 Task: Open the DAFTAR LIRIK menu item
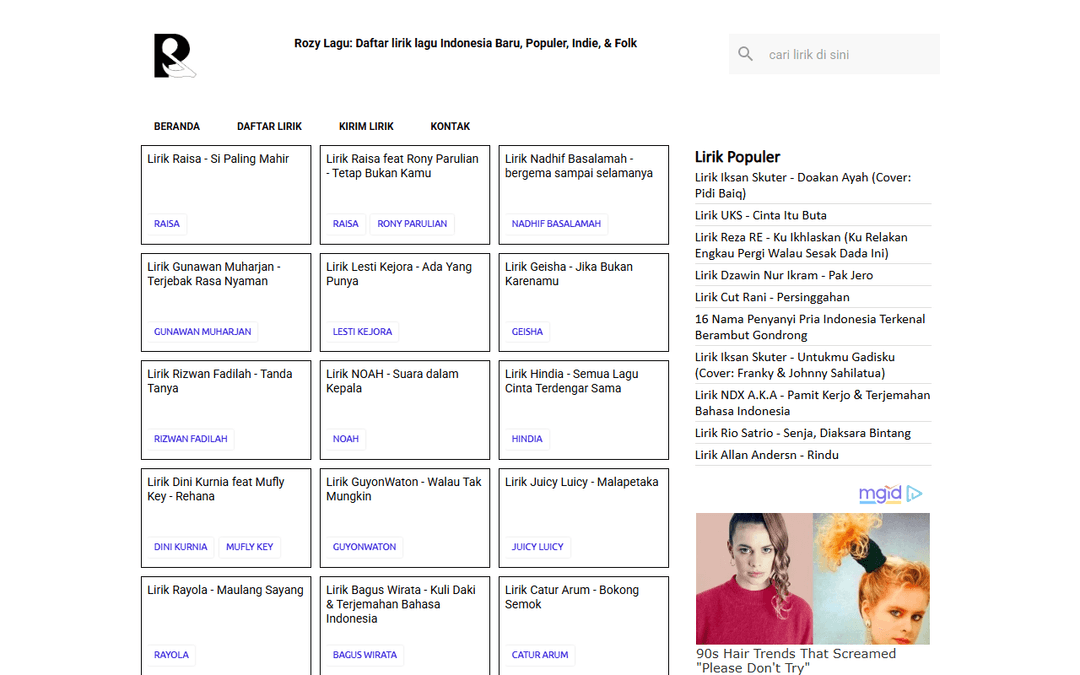tap(269, 127)
